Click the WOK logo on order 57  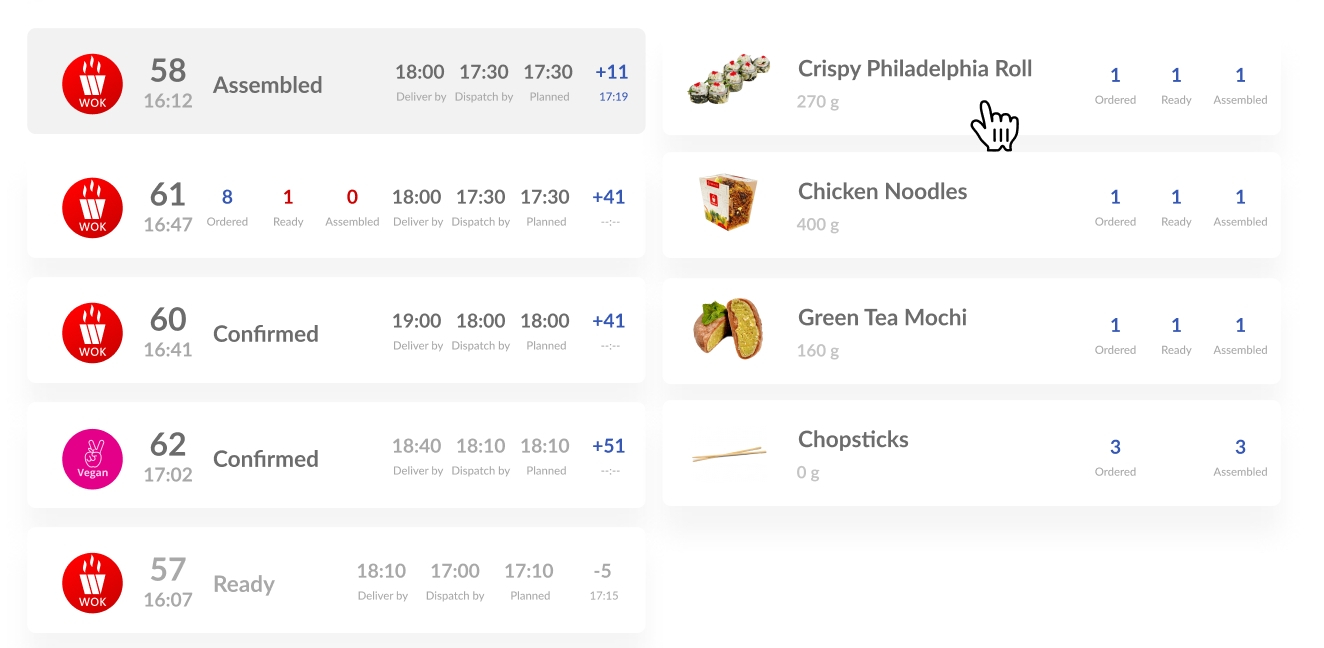[x=92, y=583]
